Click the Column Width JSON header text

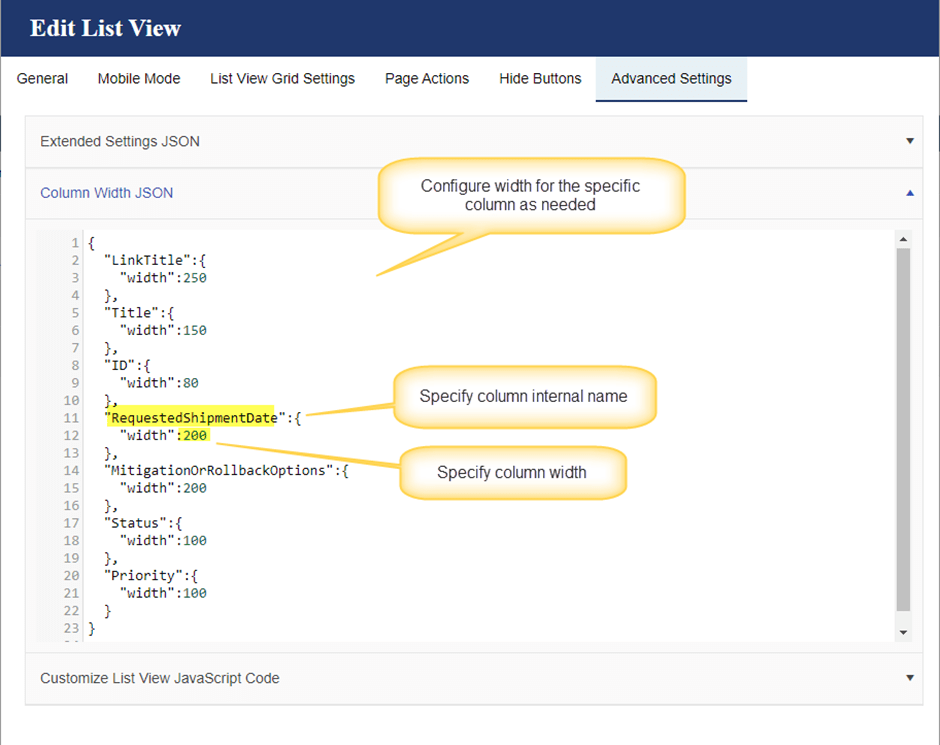pyautogui.click(x=106, y=193)
